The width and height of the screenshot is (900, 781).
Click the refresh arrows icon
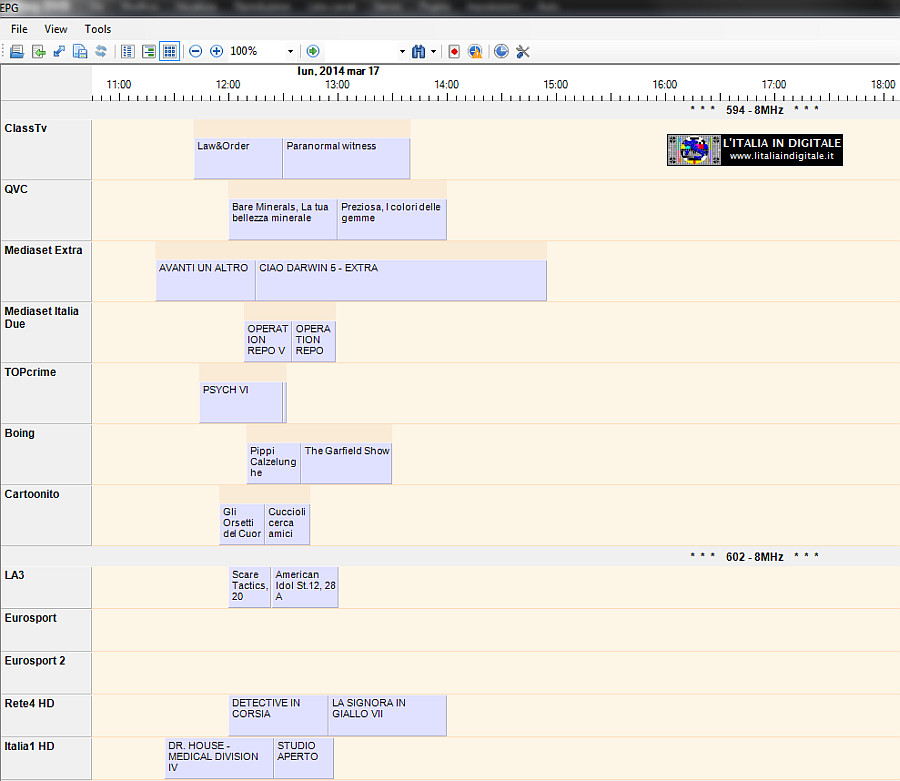(100, 51)
